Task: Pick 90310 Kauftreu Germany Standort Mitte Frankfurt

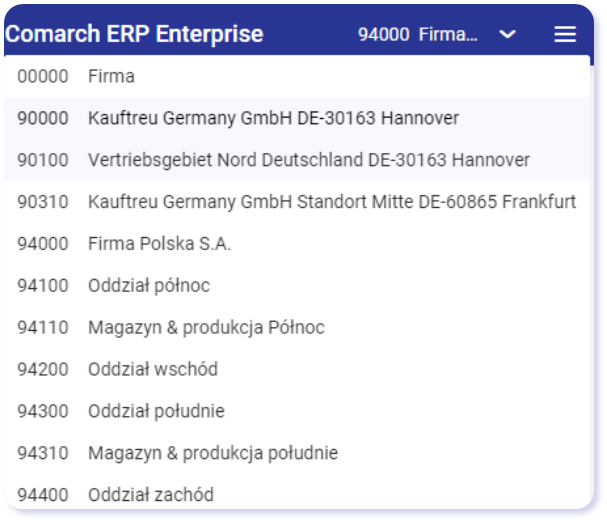Action: click(x=297, y=201)
